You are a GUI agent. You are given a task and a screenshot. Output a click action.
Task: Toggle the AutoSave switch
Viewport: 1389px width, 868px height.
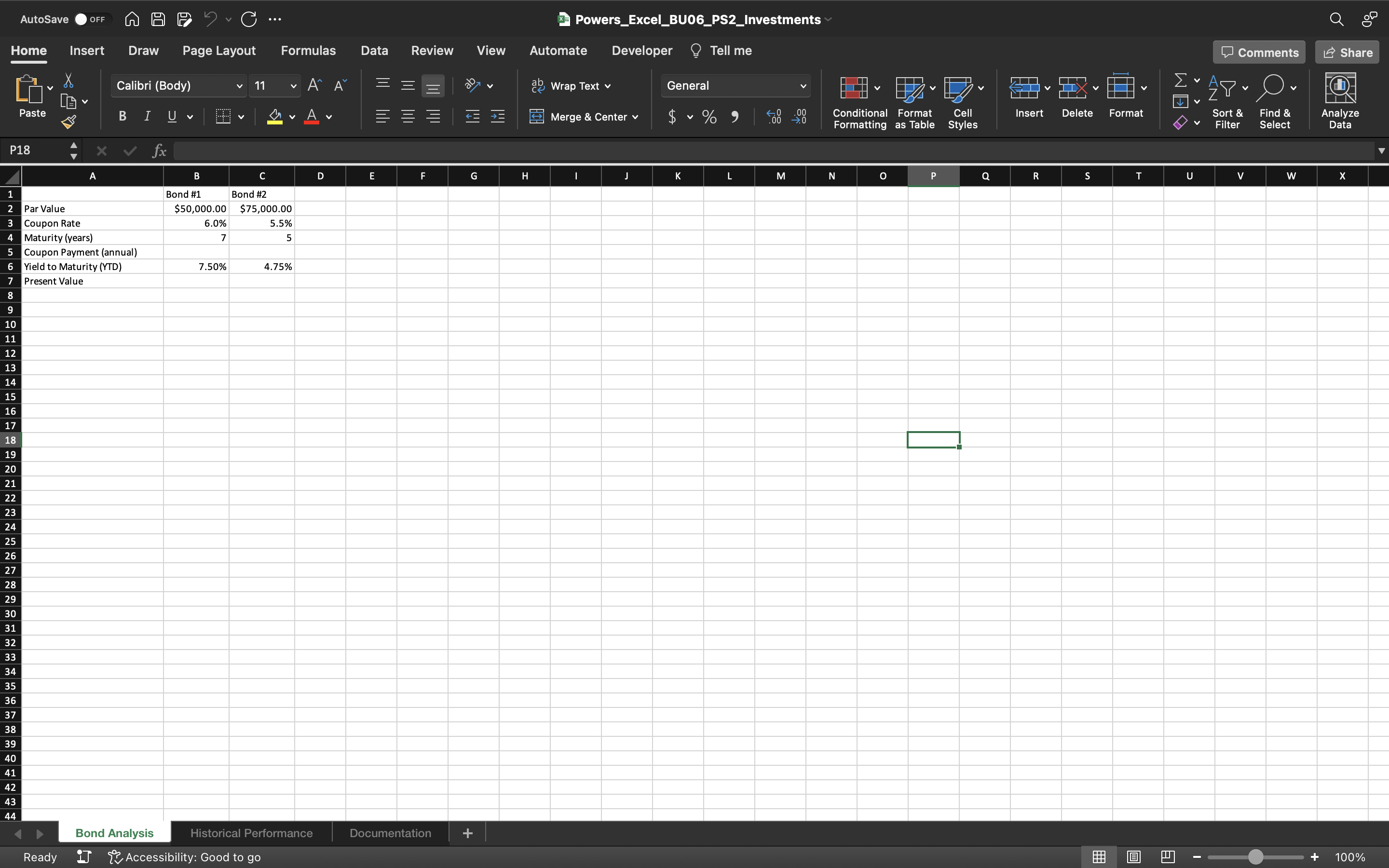(91, 19)
